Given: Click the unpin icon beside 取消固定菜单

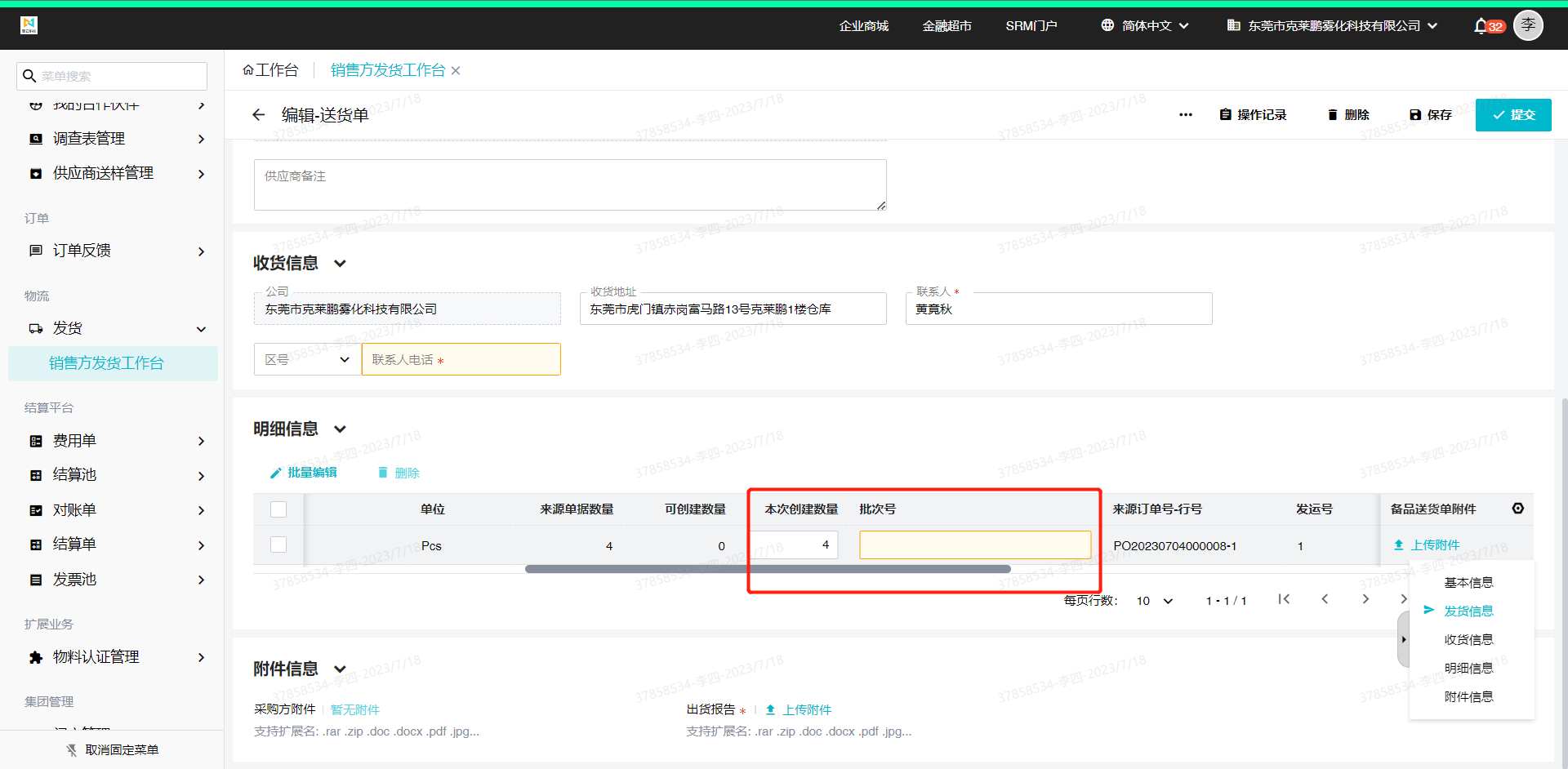Looking at the screenshot, I should [x=72, y=750].
